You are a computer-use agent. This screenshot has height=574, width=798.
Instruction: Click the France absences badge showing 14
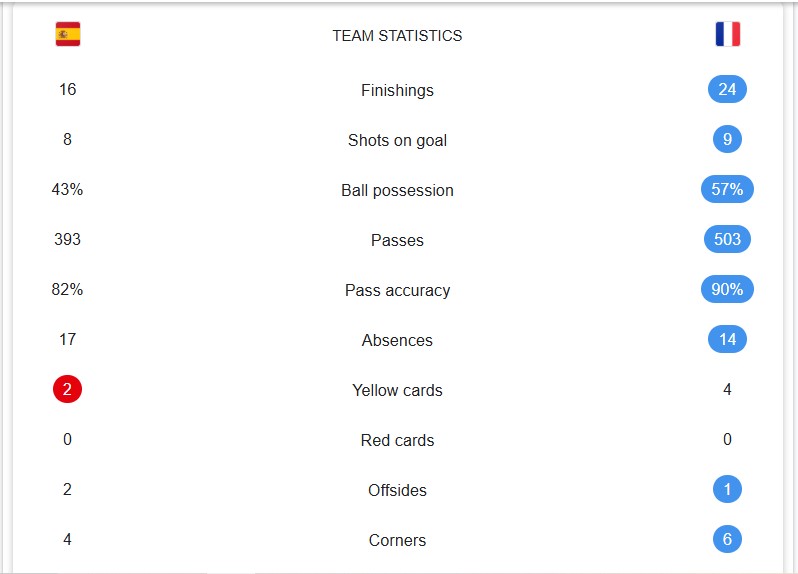[x=727, y=340]
